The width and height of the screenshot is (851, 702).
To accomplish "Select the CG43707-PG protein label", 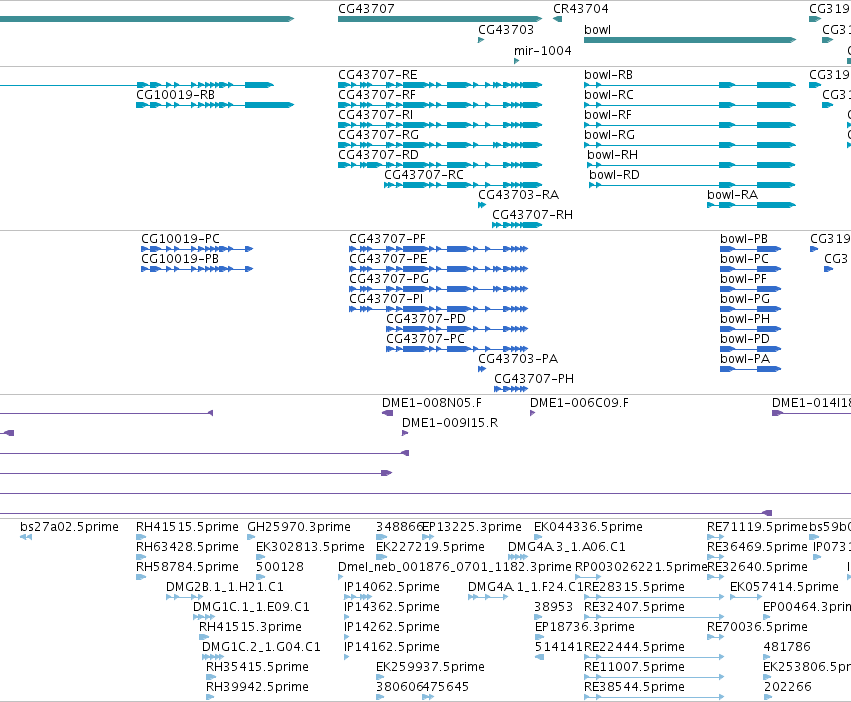I will click(389, 279).
